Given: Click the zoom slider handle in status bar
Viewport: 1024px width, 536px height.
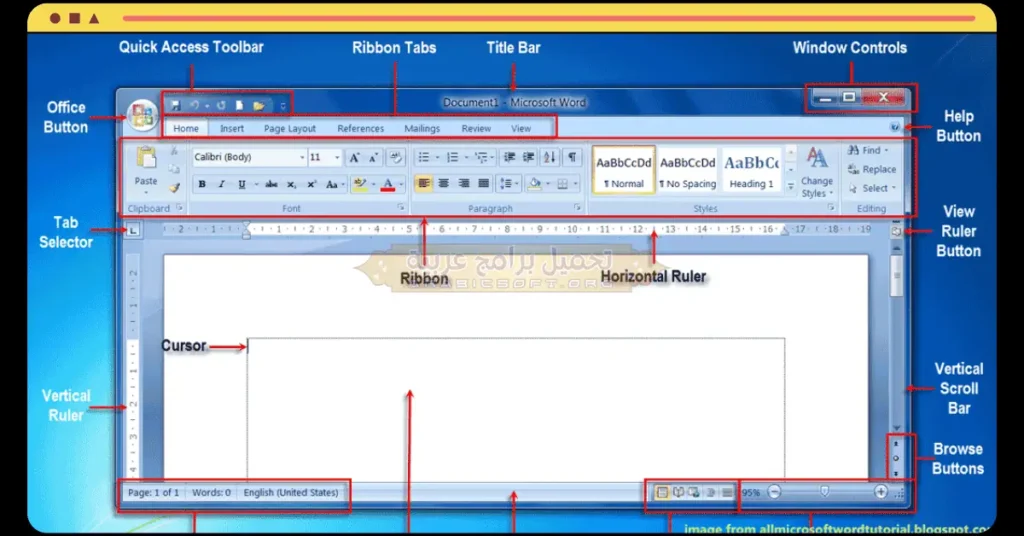Looking at the screenshot, I should (x=824, y=492).
